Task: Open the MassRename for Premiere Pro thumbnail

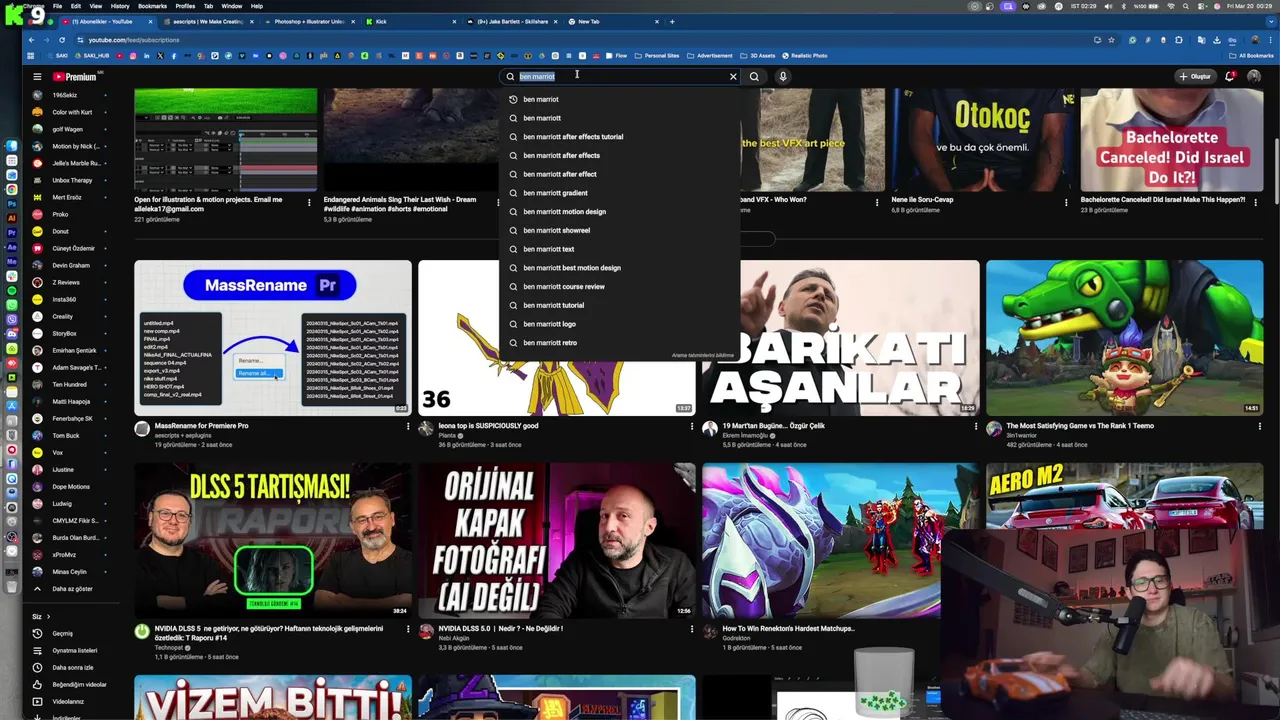Action: [x=273, y=338]
